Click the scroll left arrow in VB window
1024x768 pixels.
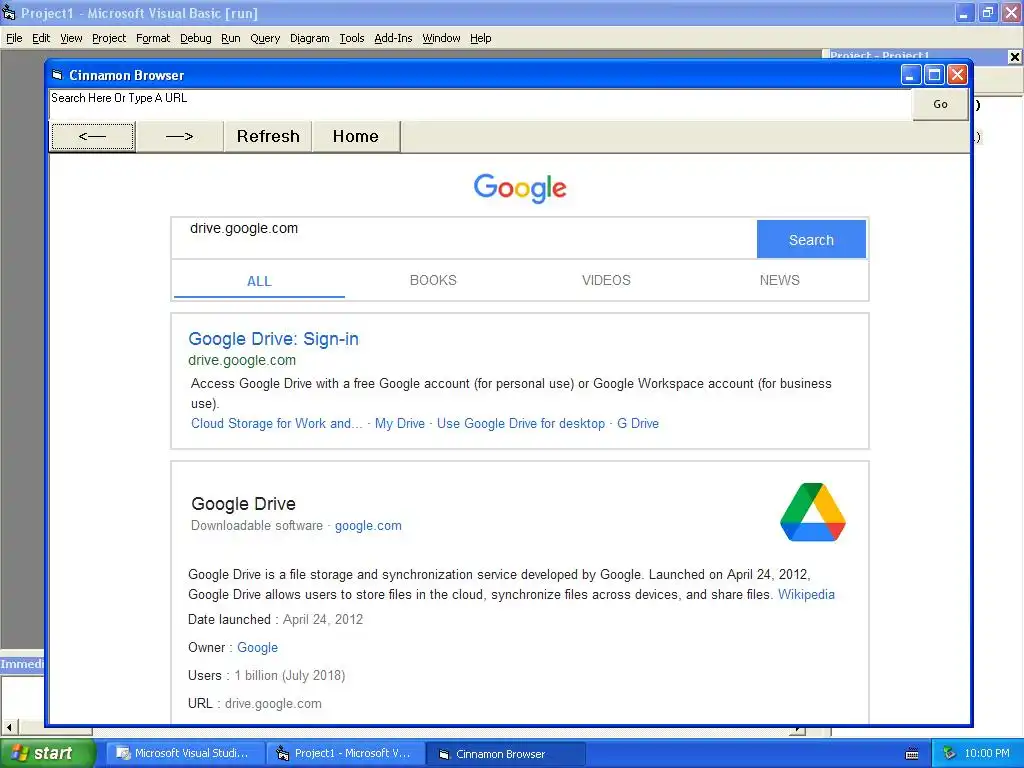pos(9,727)
